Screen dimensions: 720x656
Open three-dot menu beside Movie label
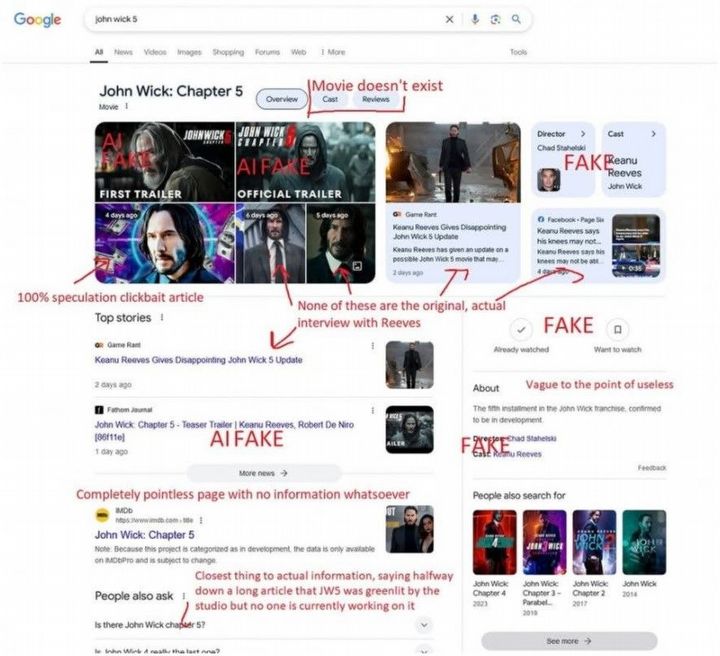point(127,107)
